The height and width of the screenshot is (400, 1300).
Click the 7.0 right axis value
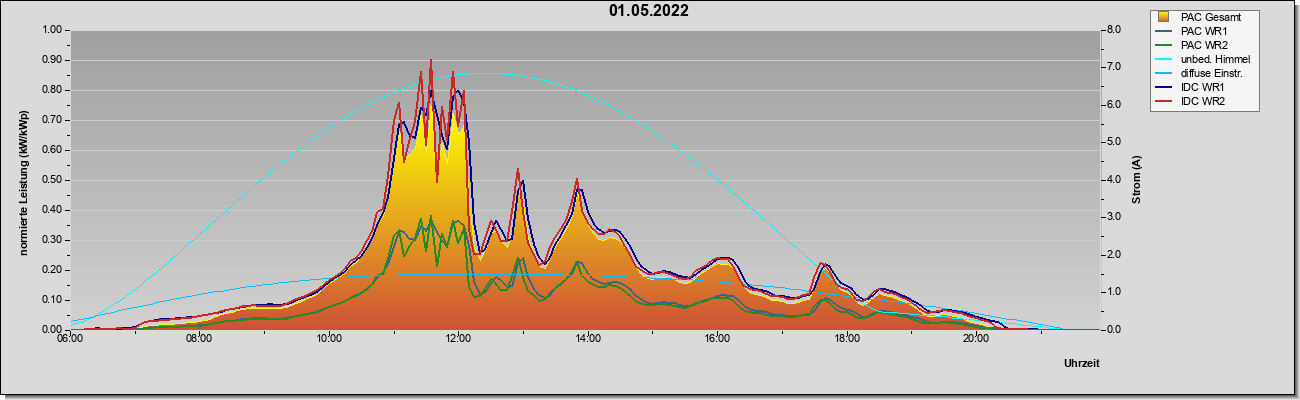(1113, 67)
